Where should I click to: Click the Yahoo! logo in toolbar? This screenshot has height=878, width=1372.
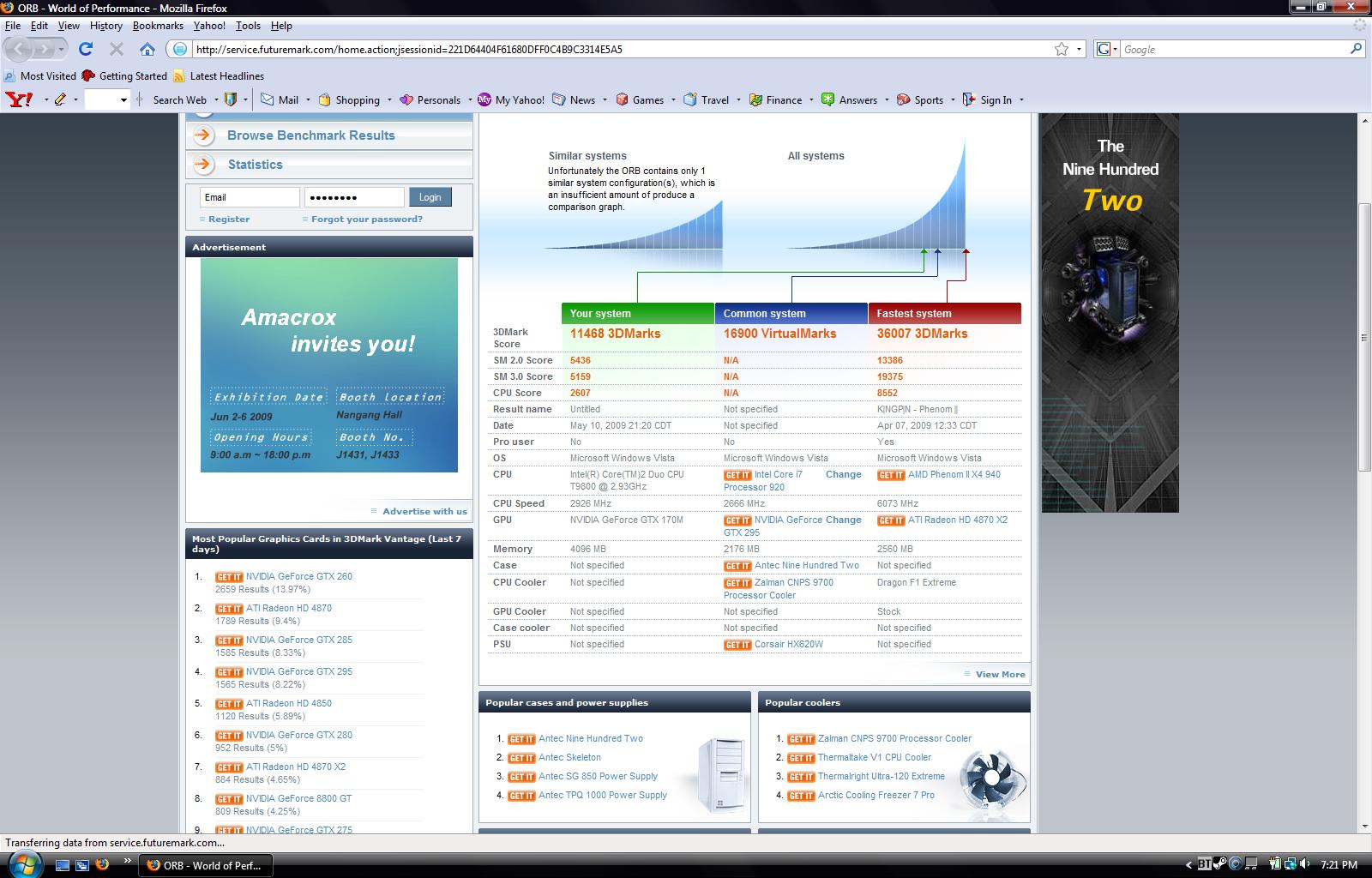[x=19, y=99]
